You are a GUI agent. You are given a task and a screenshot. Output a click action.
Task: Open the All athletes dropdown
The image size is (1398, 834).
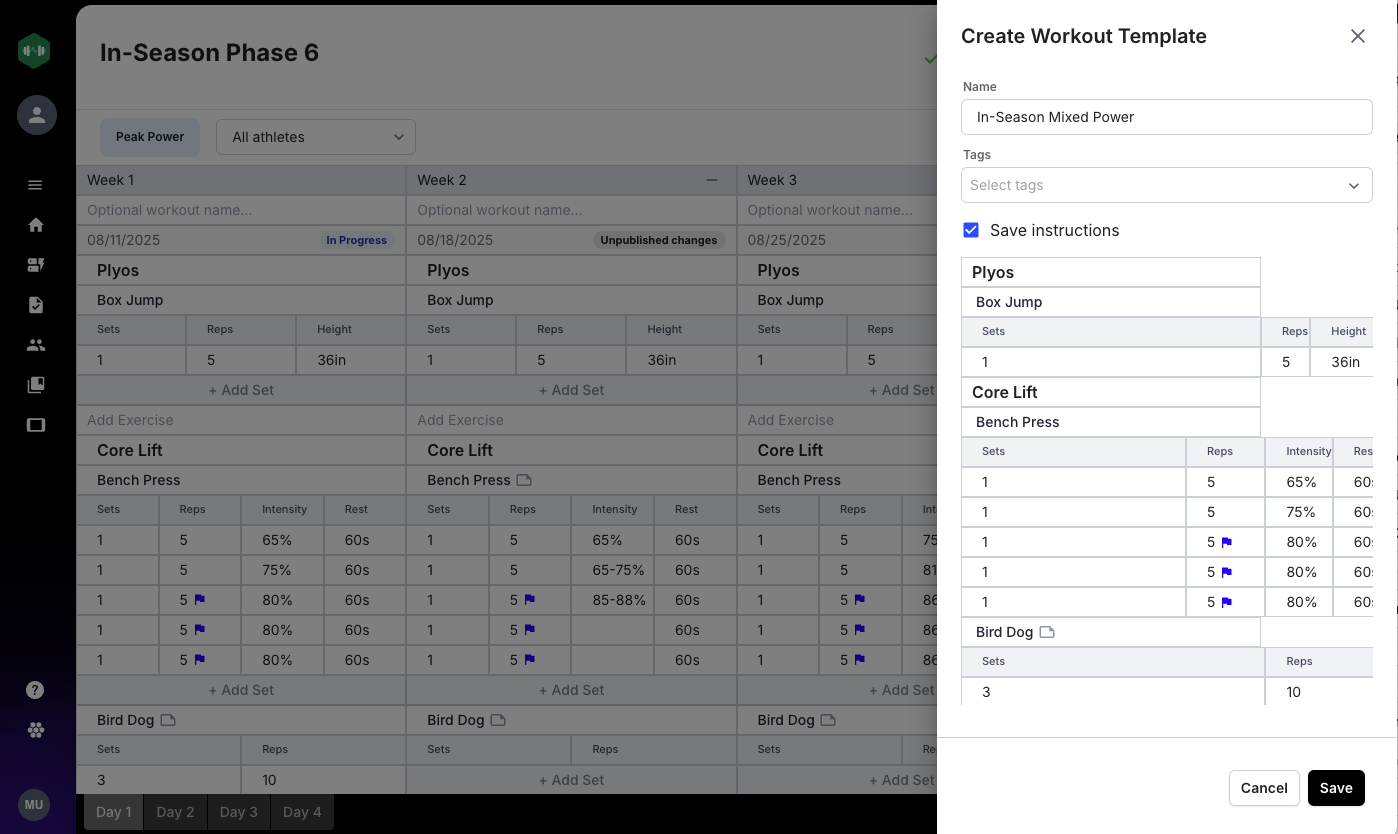[x=316, y=137]
